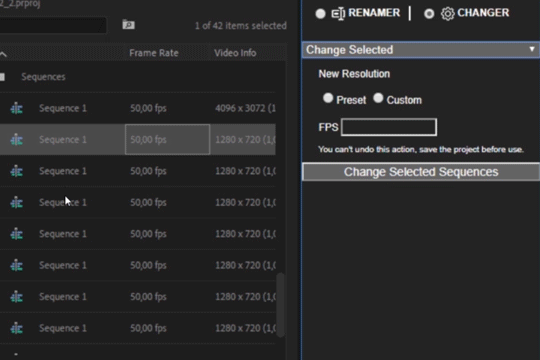Viewport: 540px width, 360px height.
Task: Click the project panel search box
Action: click(x=53, y=25)
